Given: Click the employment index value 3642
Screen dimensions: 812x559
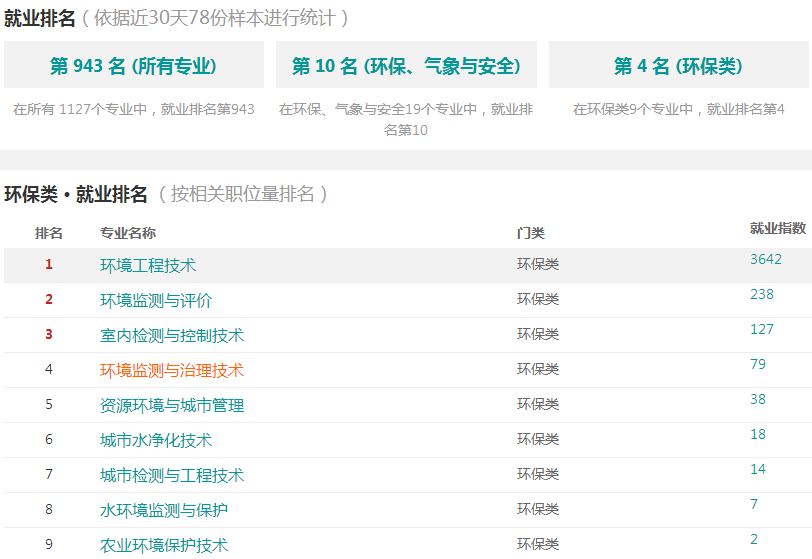Looking at the screenshot, I should coord(766,259).
